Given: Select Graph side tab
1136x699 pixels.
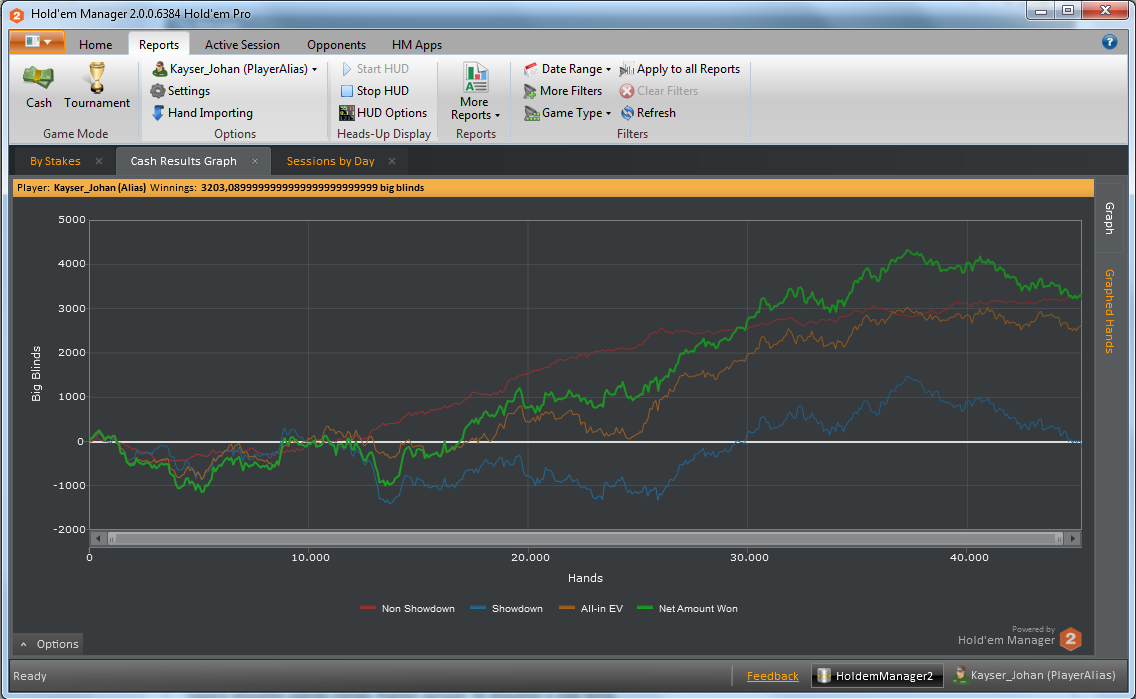Looking at the screenshot, I should (1109, 218).
